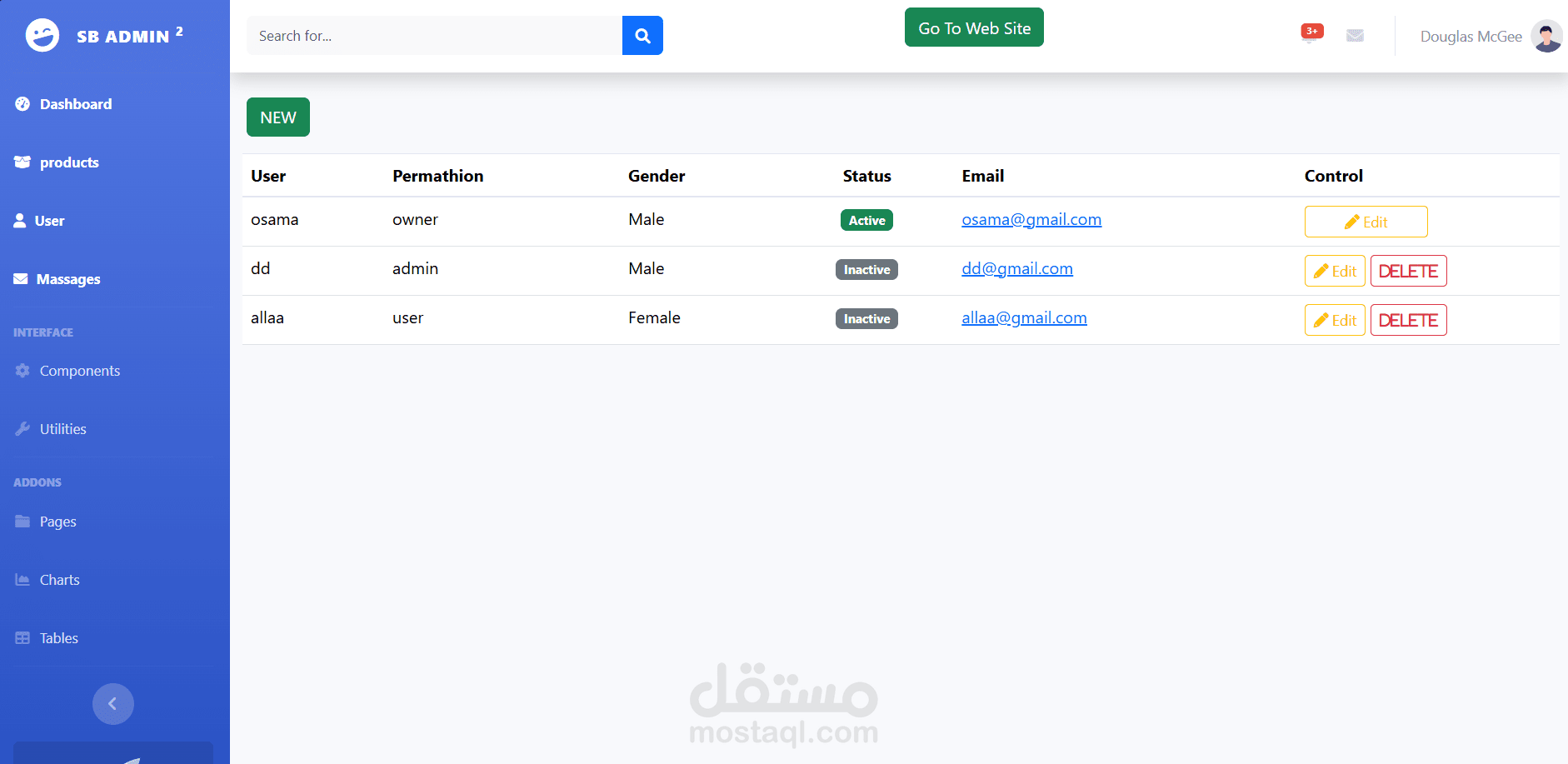The width and height of the screenshot is (1568, 764).
Task: Click the Edit button for dd
Action: click(x=1335, y=271)
